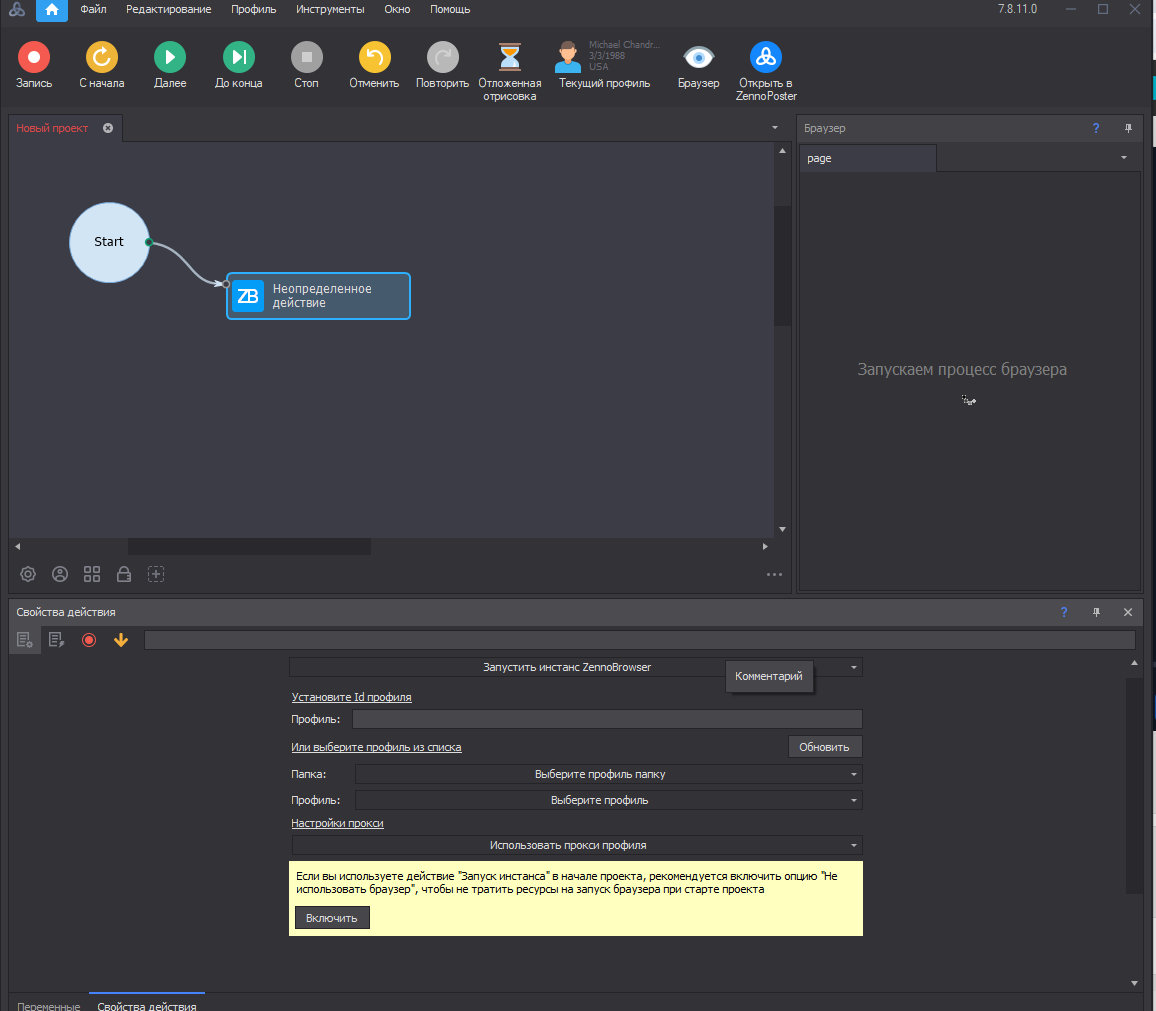Viewport: 1156px width, 1011px height.
Task: Open Настройки прокси link
Action: (x=337, y=823)
